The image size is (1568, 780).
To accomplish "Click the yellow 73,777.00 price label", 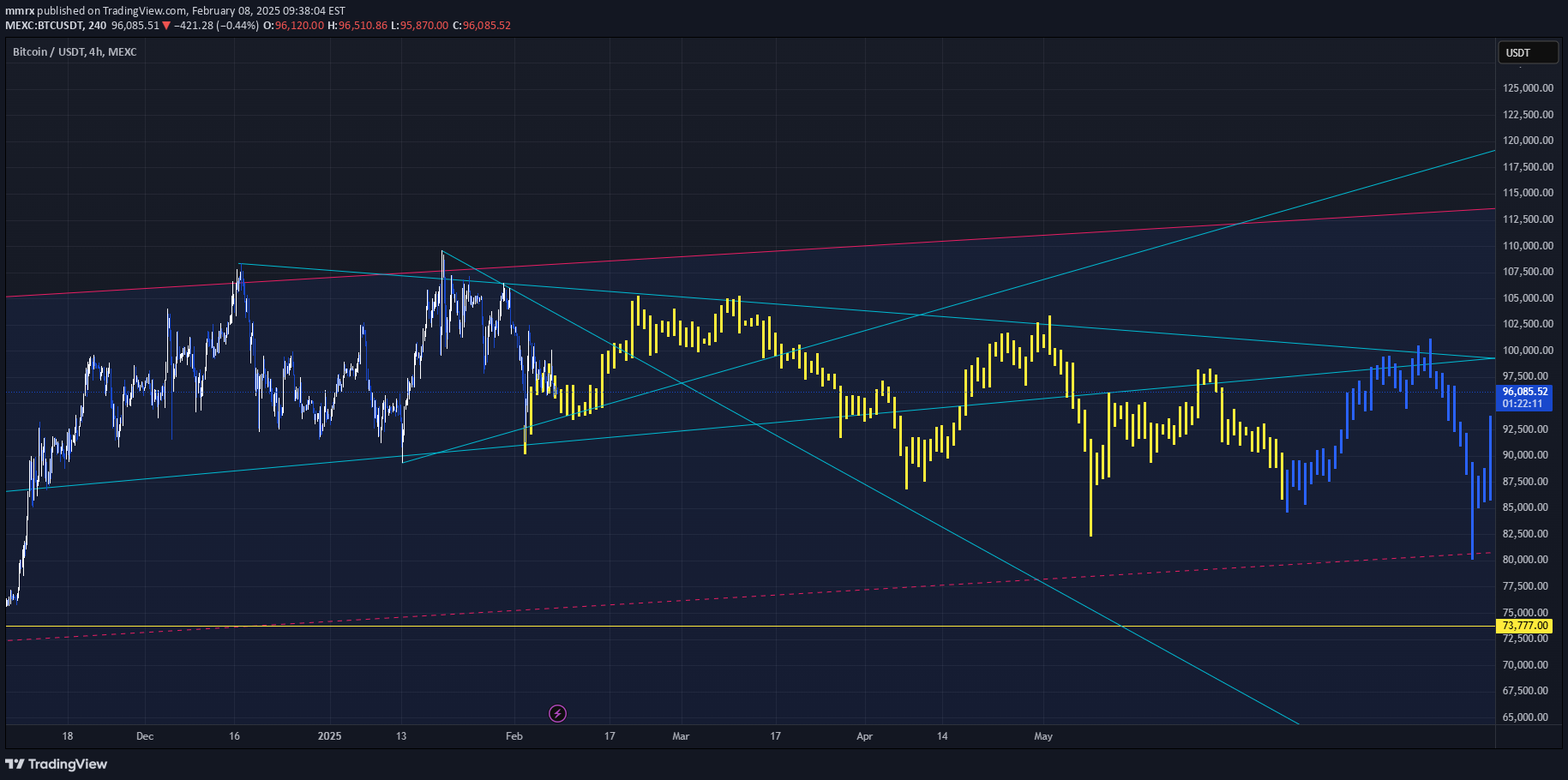I will point(1525,626).
